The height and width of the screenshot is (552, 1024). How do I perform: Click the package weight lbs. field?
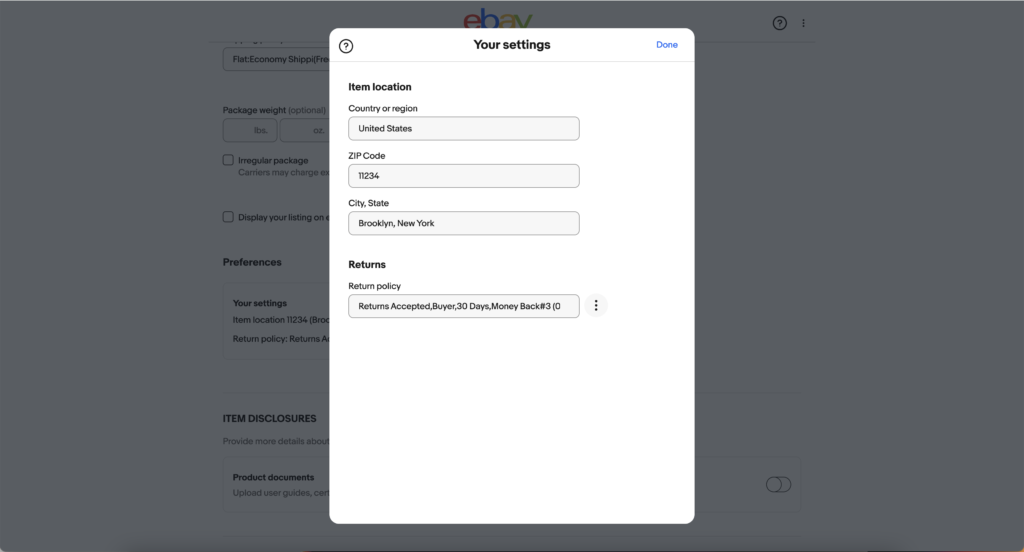[x=250, y=131]
